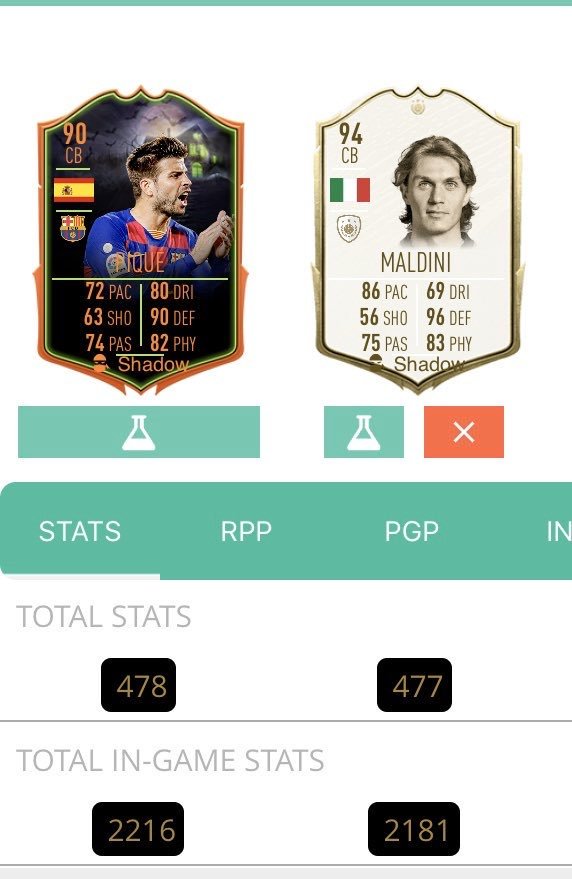Viewport: 572px width, 879px height.
Task: Switch to the STATS tab
Action: pos(80,531)
